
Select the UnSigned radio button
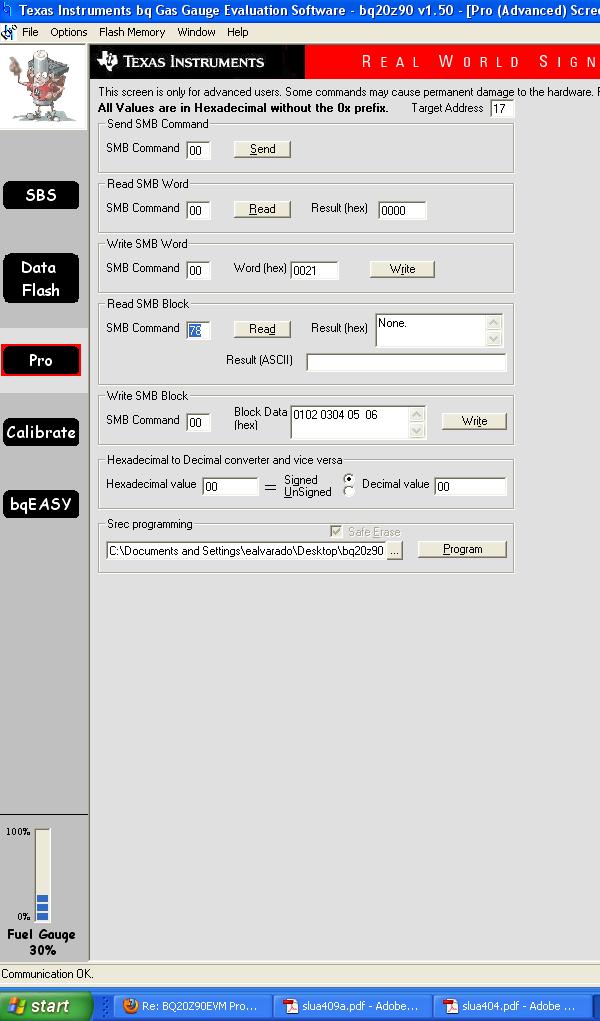point(349,492)
